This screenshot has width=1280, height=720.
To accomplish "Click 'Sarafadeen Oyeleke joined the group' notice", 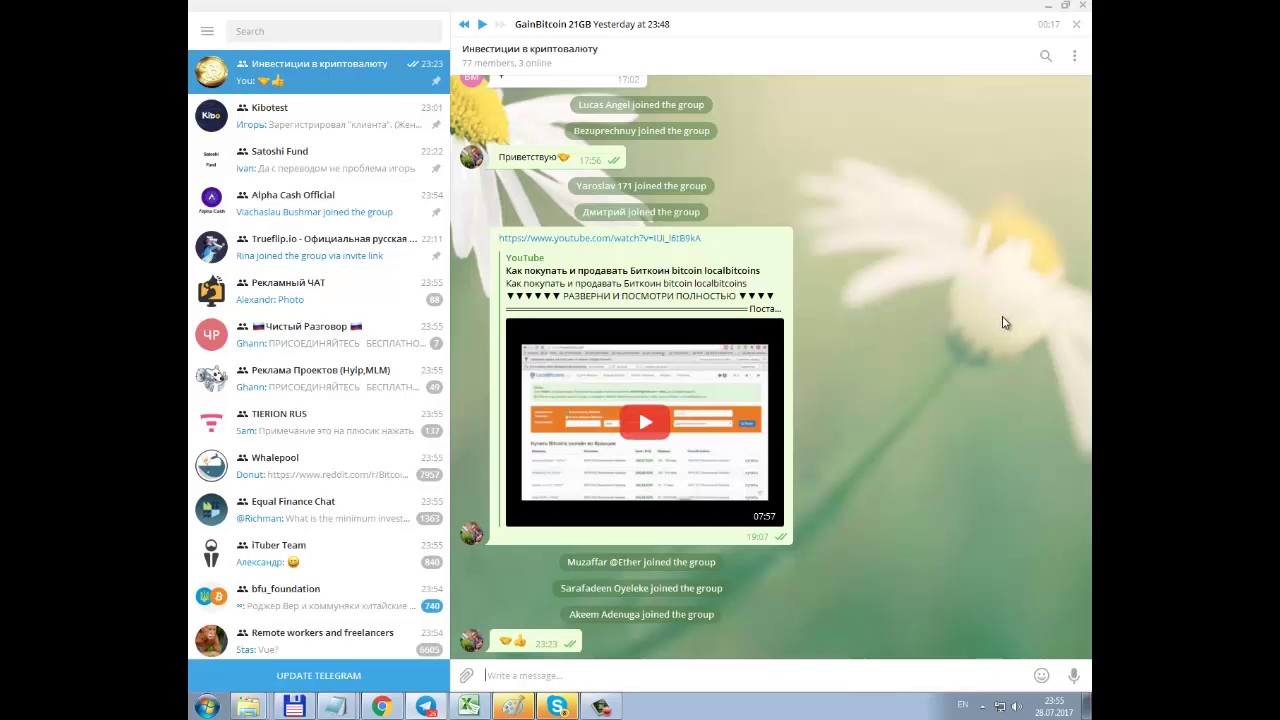I will (x=641, y=589).
